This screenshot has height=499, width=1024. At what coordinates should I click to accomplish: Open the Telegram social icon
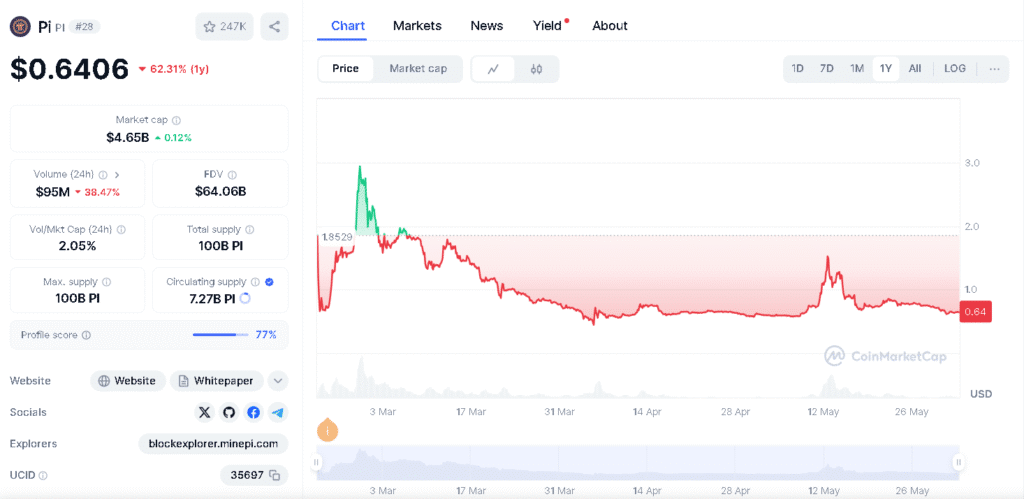278,412
